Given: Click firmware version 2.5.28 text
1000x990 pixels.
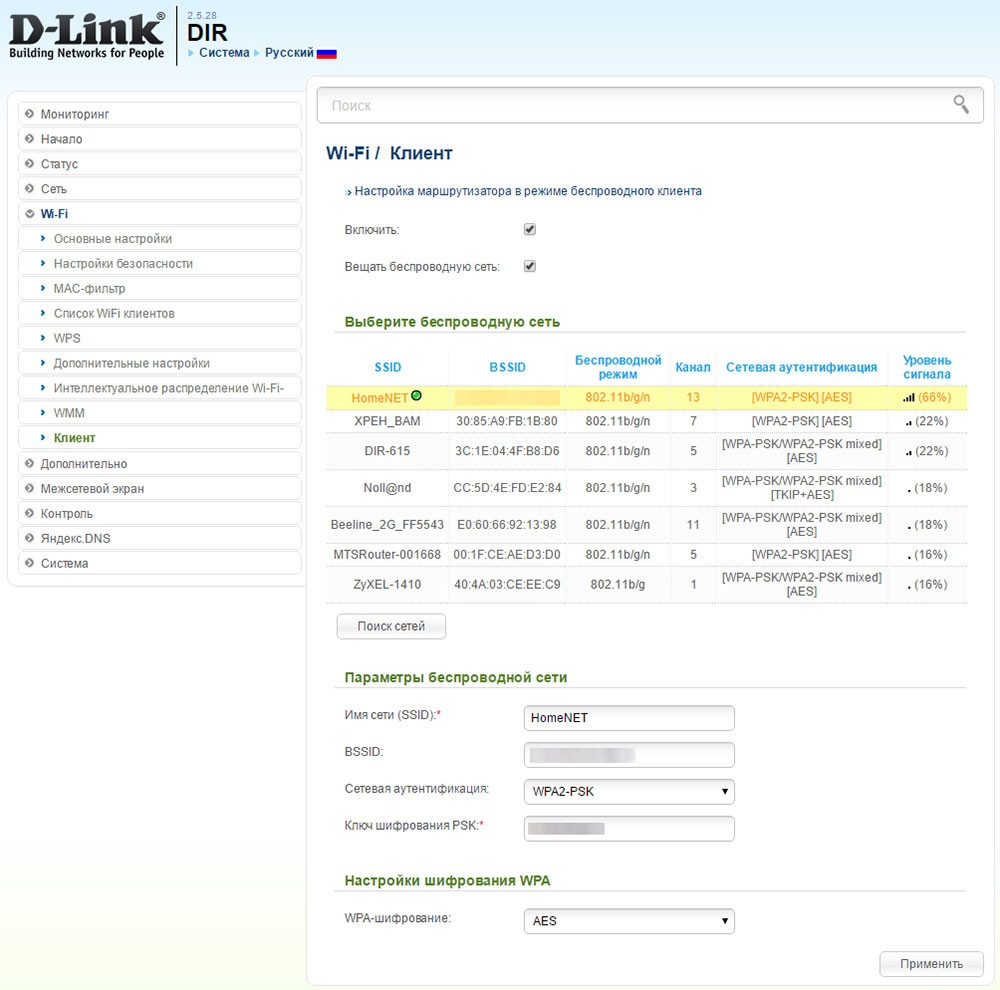Looking at the screenshot, I should pos(202,15).
